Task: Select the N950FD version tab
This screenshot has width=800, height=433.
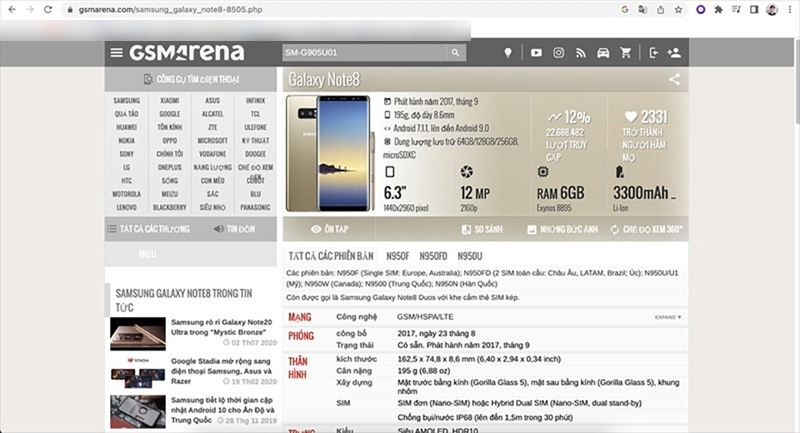Action: point(433,256)
